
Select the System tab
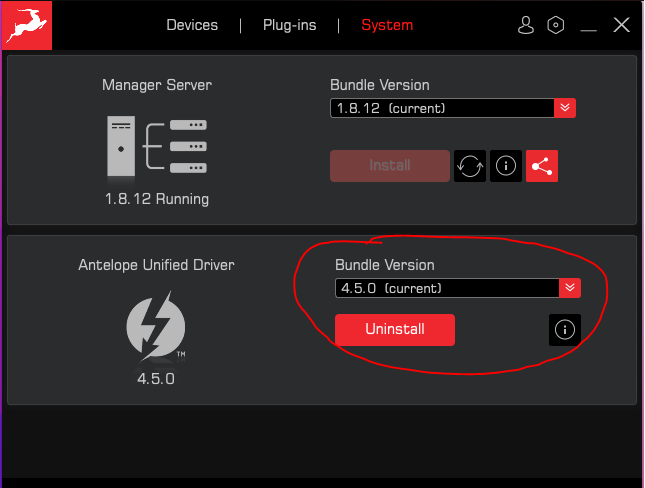[x=387, y=25]
